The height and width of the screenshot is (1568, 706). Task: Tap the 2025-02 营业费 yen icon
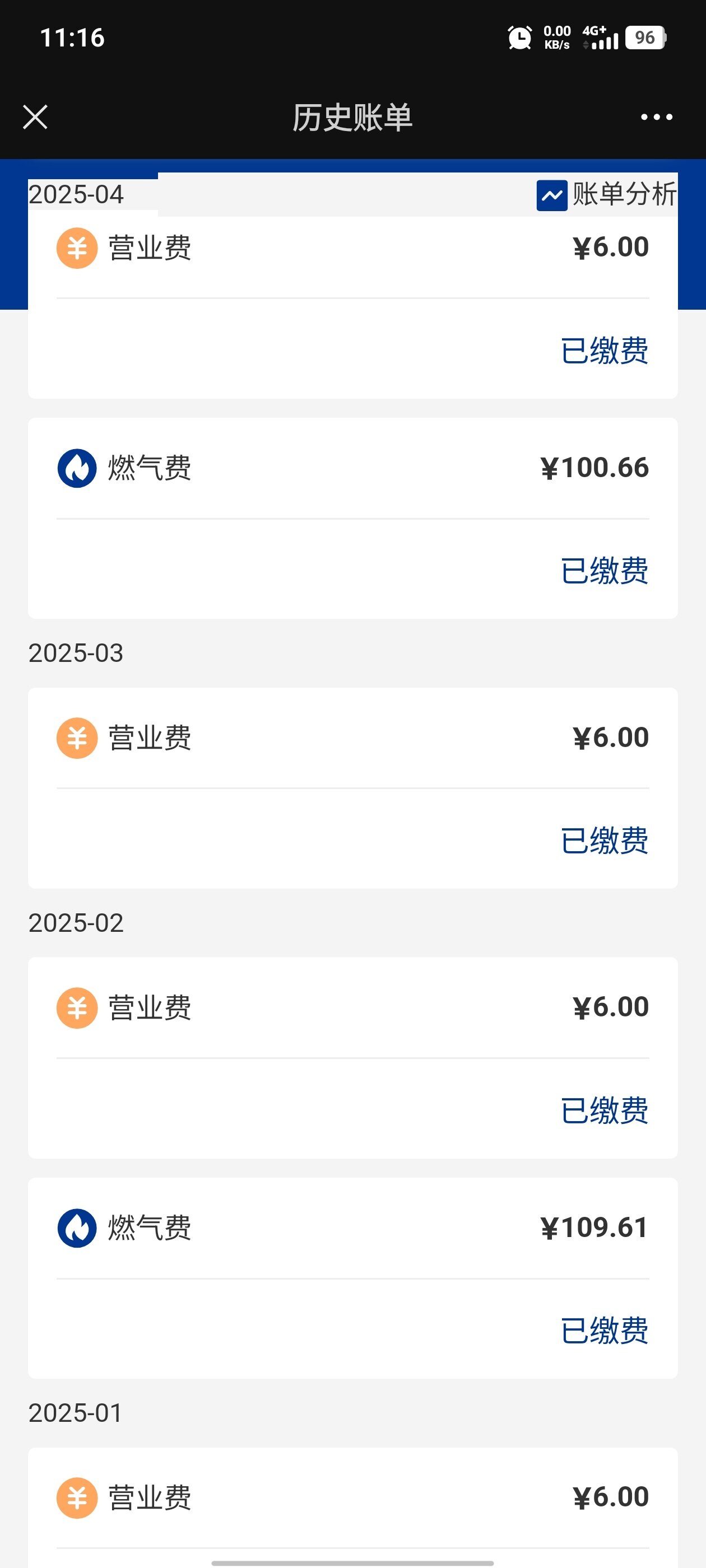pos(77,1007)
